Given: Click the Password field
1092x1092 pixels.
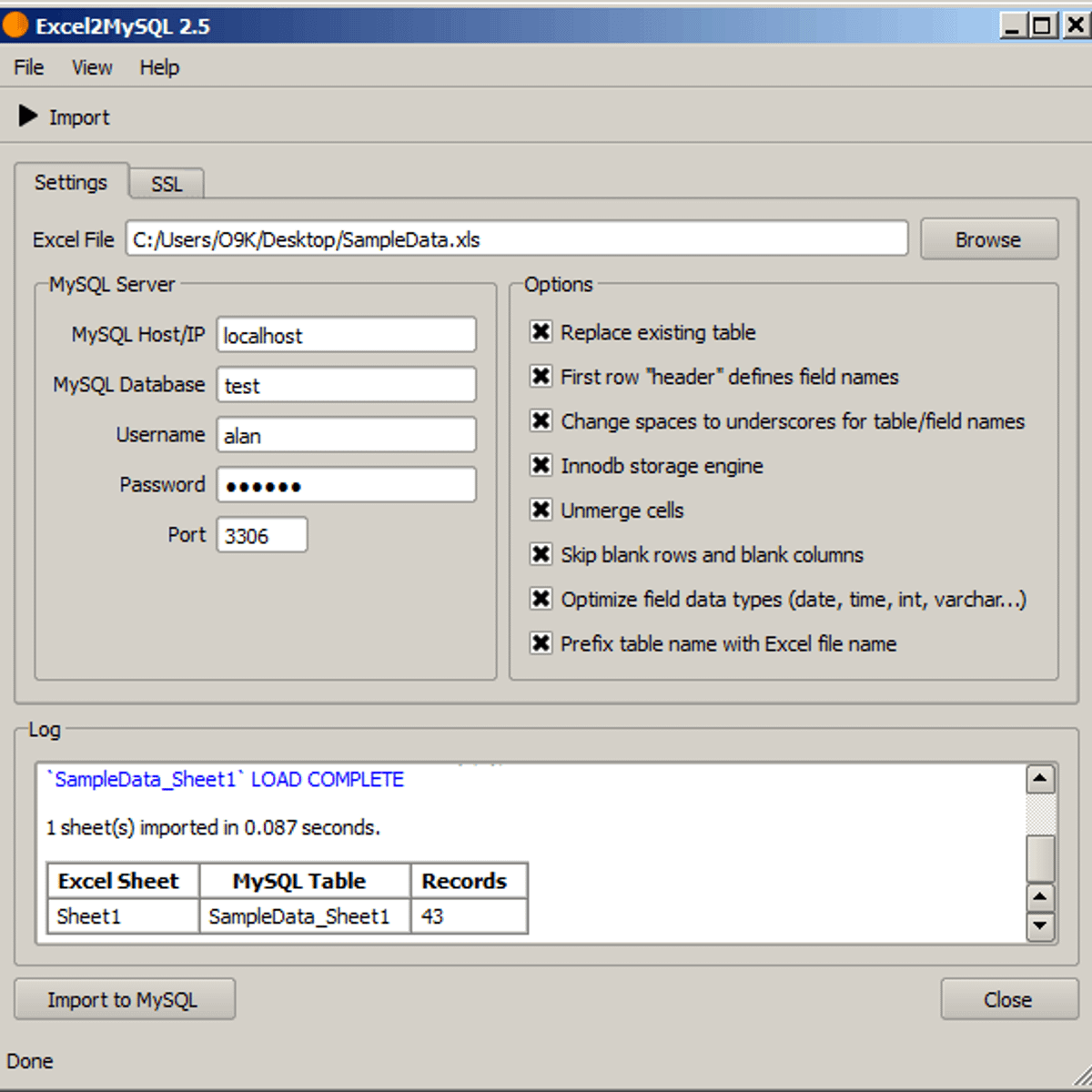Looking at the screenshot, I should coord(347,485).
